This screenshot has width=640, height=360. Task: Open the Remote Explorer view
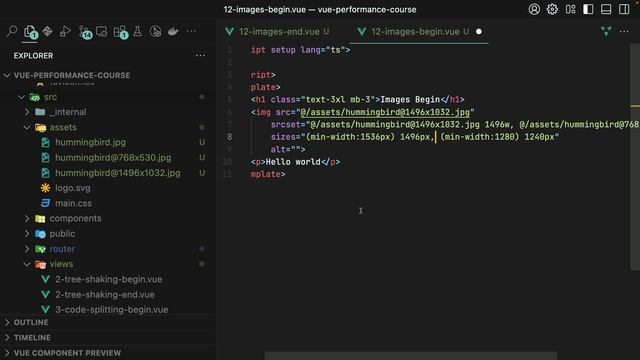click(102, 31)
